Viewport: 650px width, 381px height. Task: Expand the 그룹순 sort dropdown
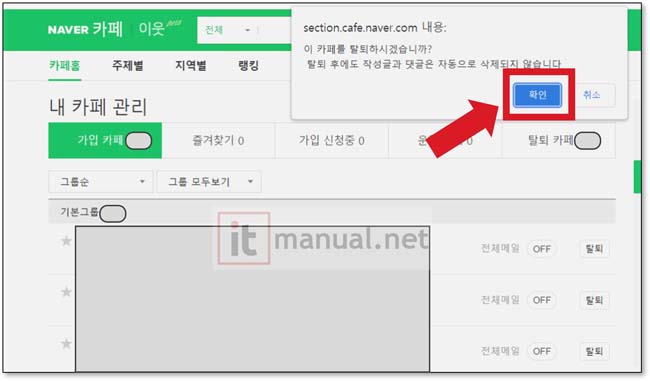[x=101, y=182]
